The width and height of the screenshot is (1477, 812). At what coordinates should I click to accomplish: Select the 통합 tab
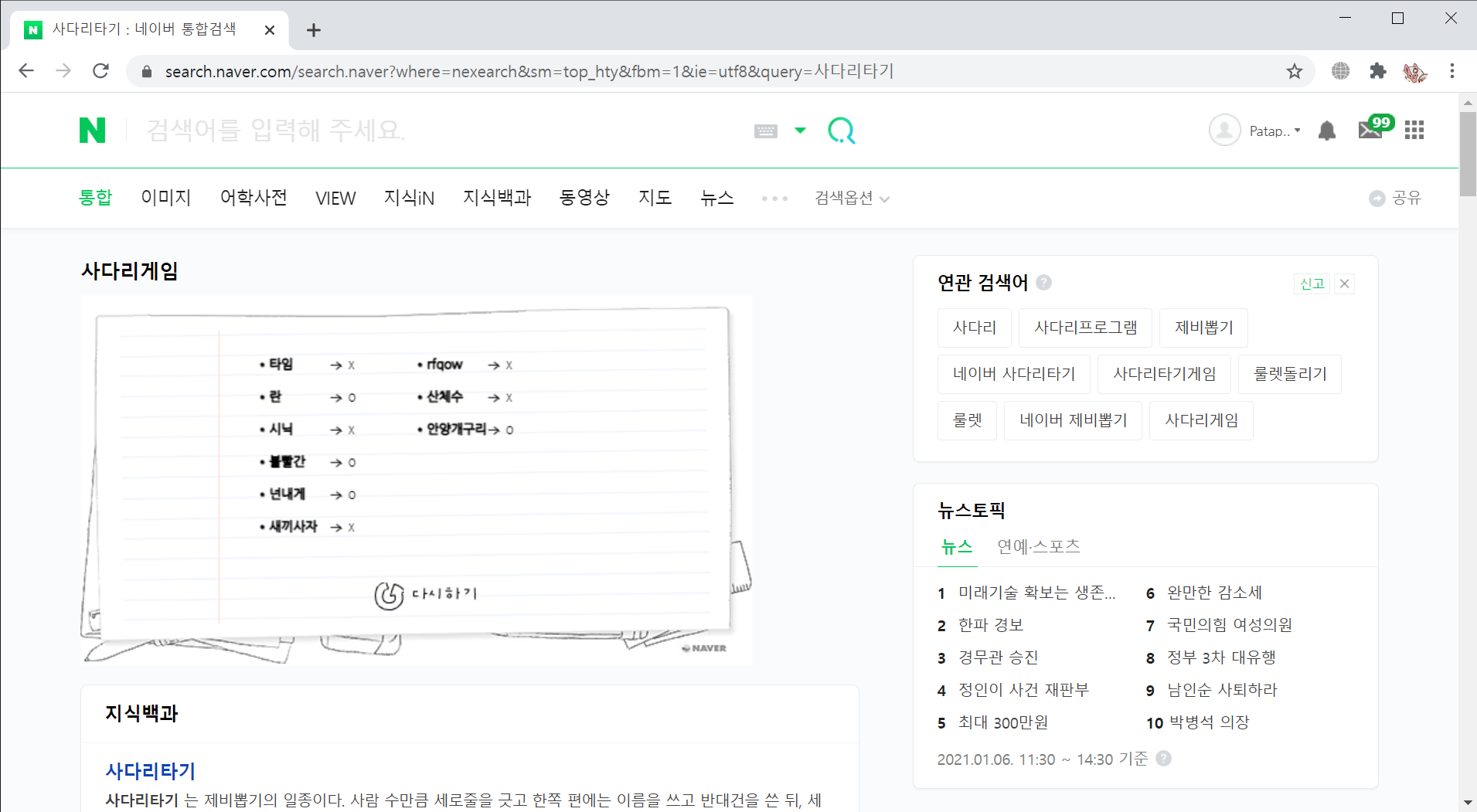pos(95,198)
